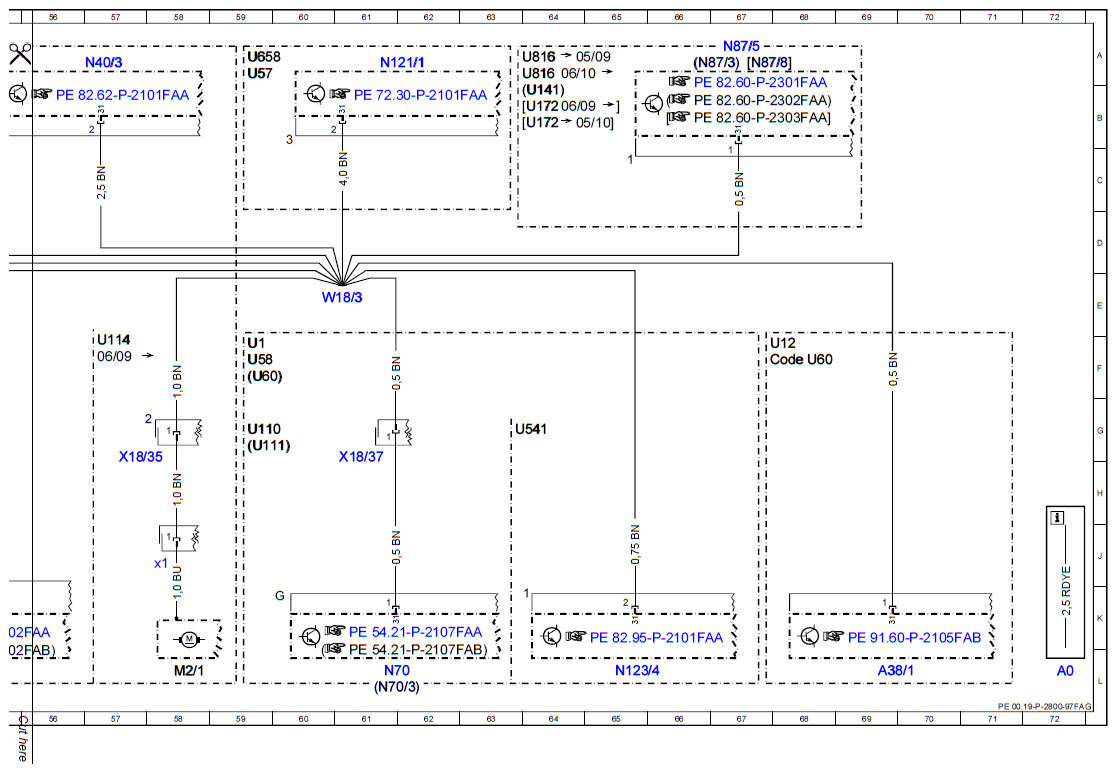The height and width of the screenshot is (773, 1117).
Task: Open the A38/1 component link
Action: (x=895, y=670)
